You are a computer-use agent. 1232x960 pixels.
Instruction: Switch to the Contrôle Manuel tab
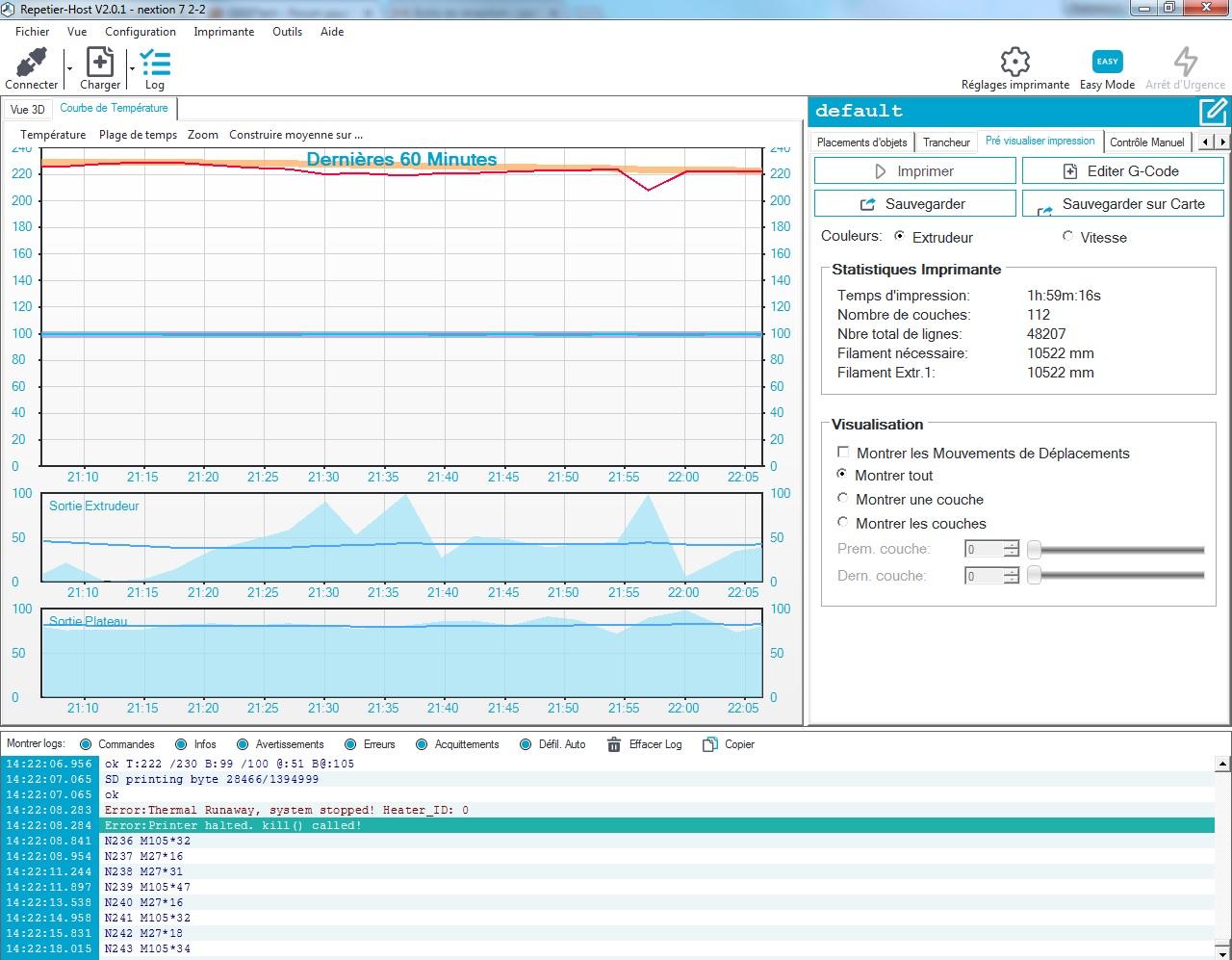[1146, 142]
